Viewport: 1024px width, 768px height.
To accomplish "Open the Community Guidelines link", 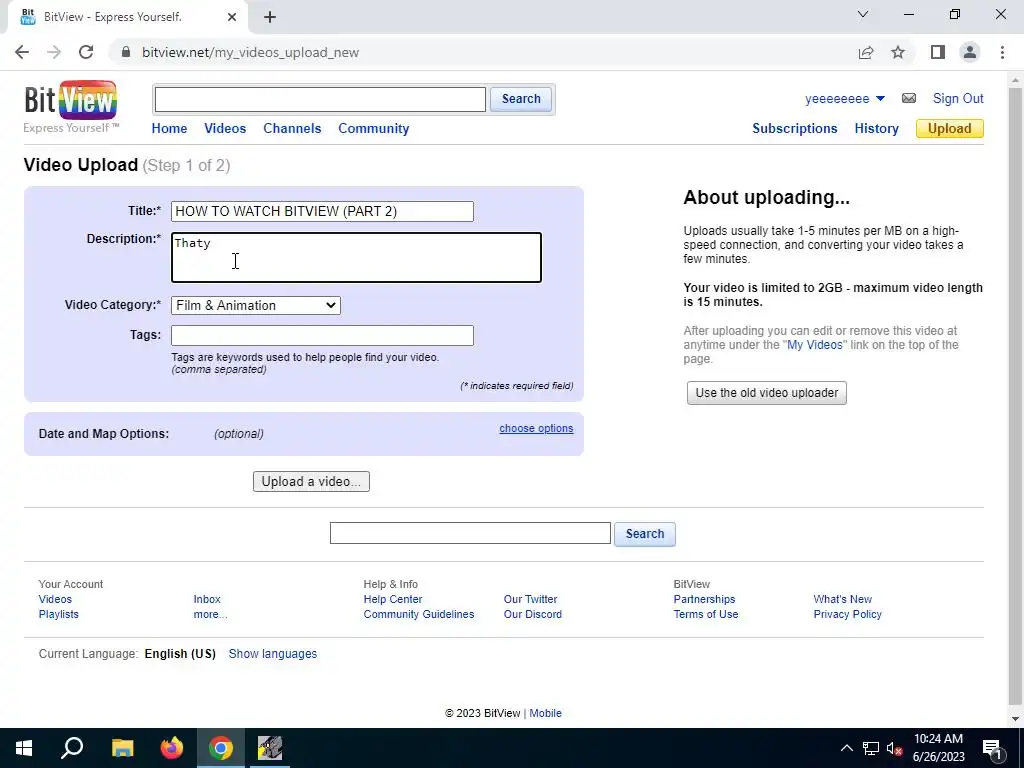I will pos(419,615).
